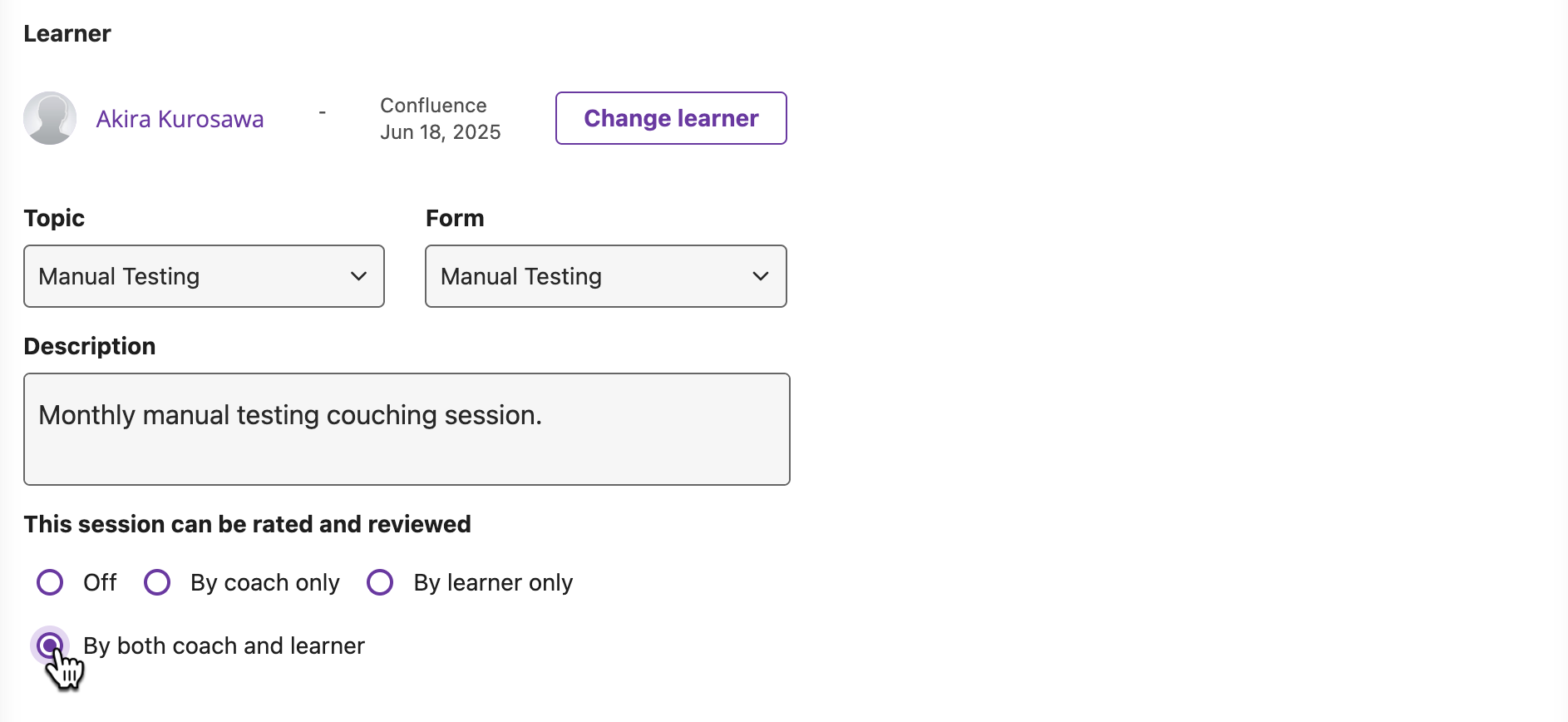Click the Jun 18, 2025 date
This screenshot has height=722, width=1568.
pyautogui.click(x=441, y=132)
